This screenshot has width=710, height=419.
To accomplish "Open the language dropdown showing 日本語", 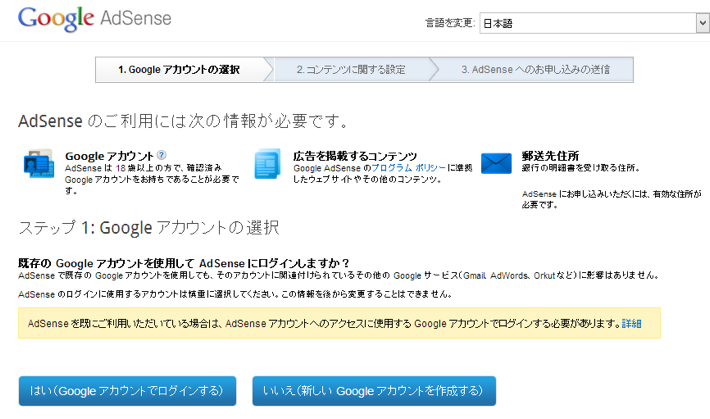I will coord(594,23).
